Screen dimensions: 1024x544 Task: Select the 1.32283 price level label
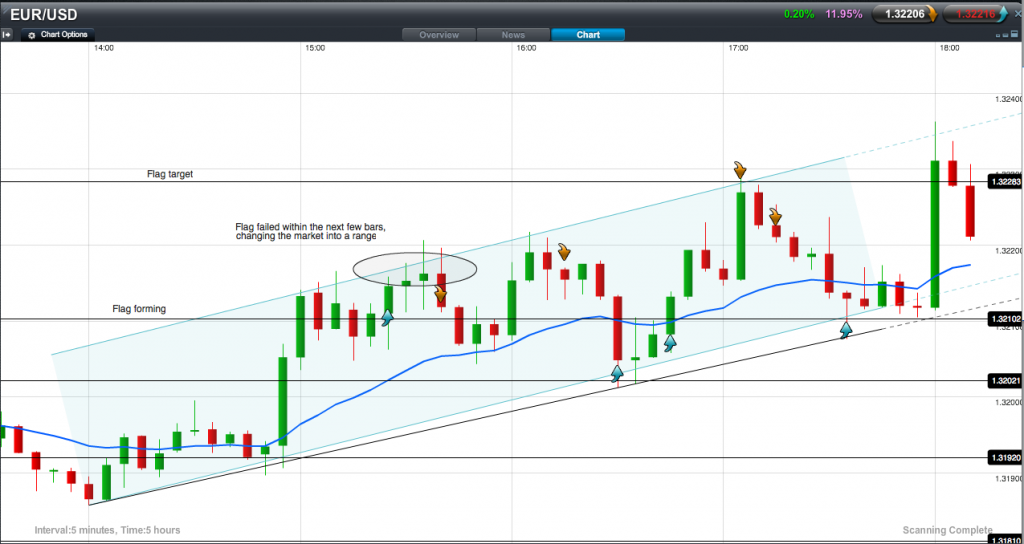(x=1003, y=182)
